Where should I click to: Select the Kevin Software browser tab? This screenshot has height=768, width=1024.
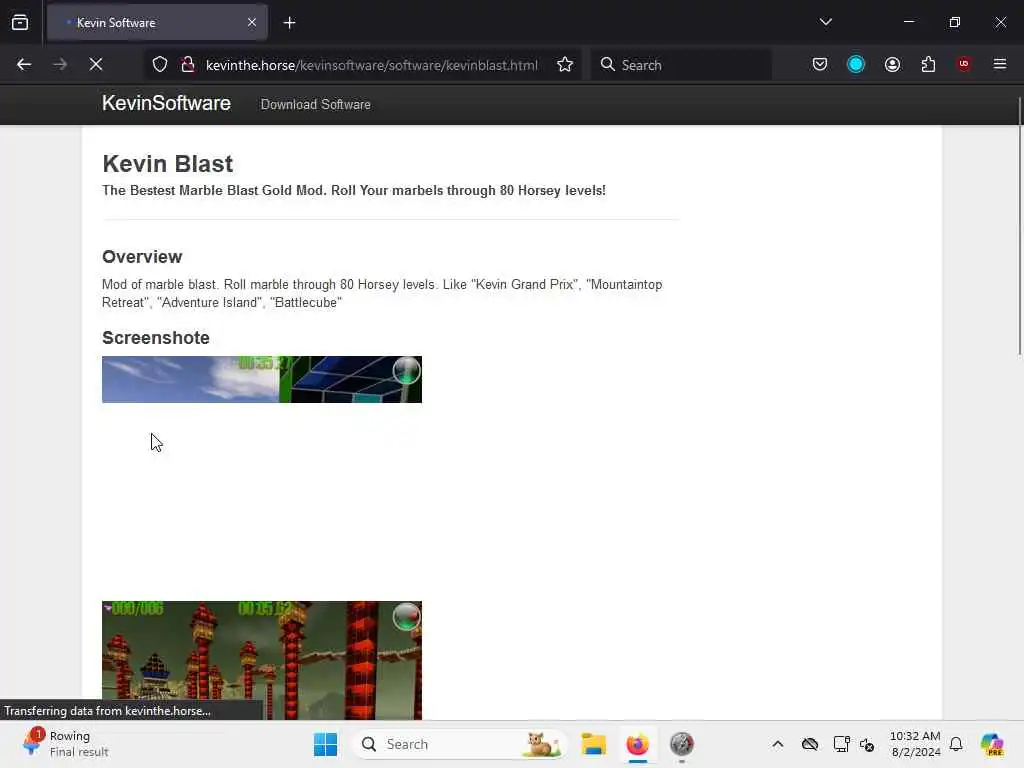pos(157,23)
